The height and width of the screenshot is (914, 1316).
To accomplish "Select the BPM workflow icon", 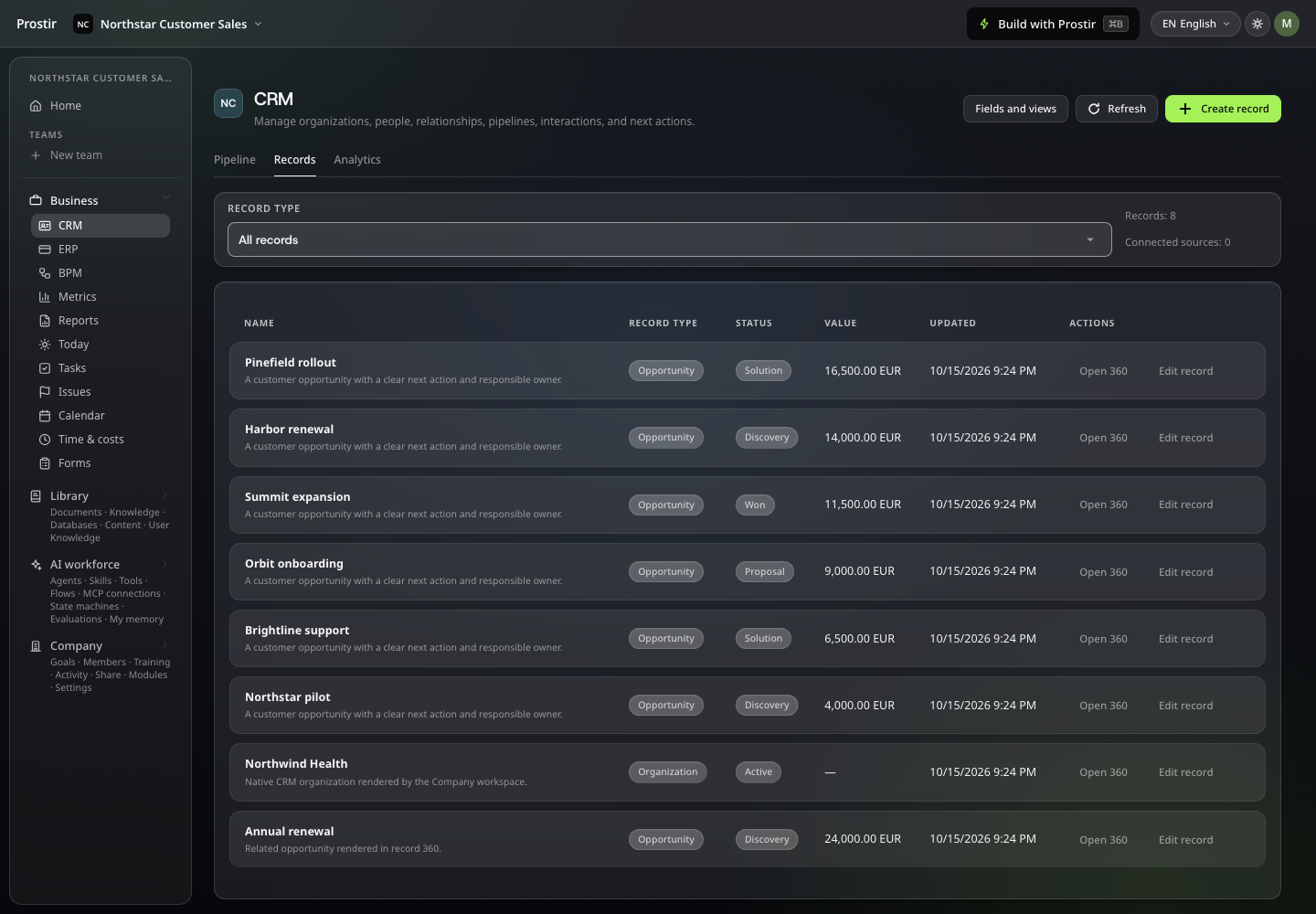I will (x=45, y=273).
